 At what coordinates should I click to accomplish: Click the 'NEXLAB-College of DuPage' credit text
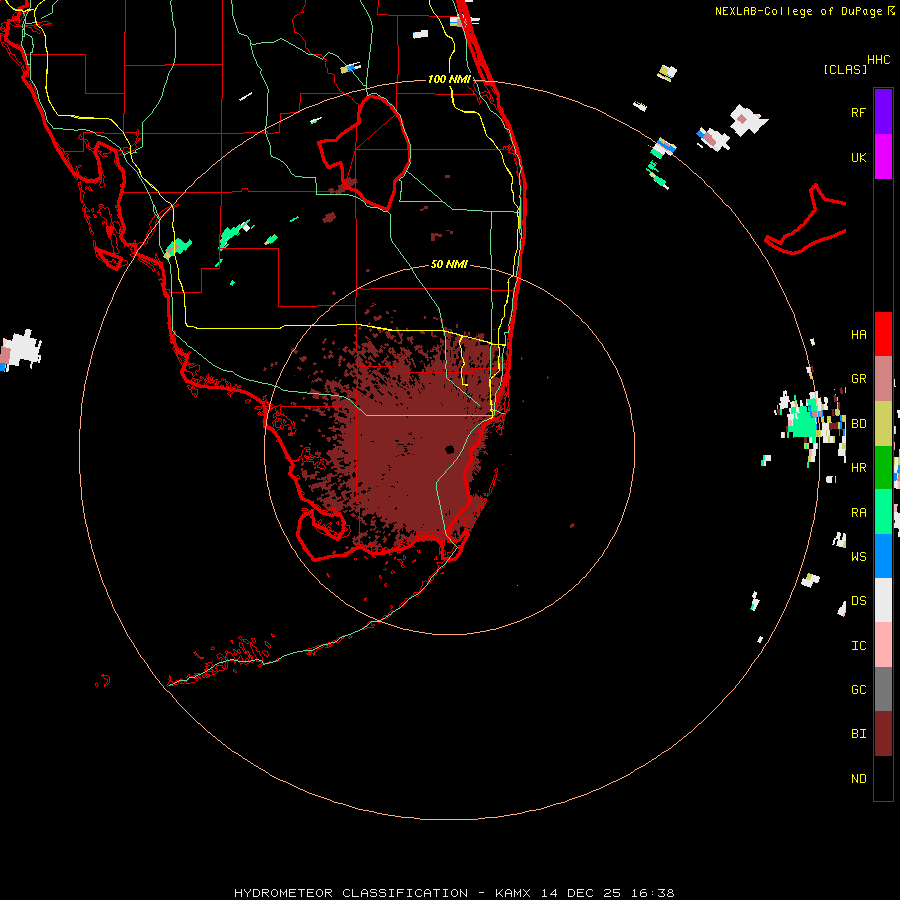(x=798, y=11)
